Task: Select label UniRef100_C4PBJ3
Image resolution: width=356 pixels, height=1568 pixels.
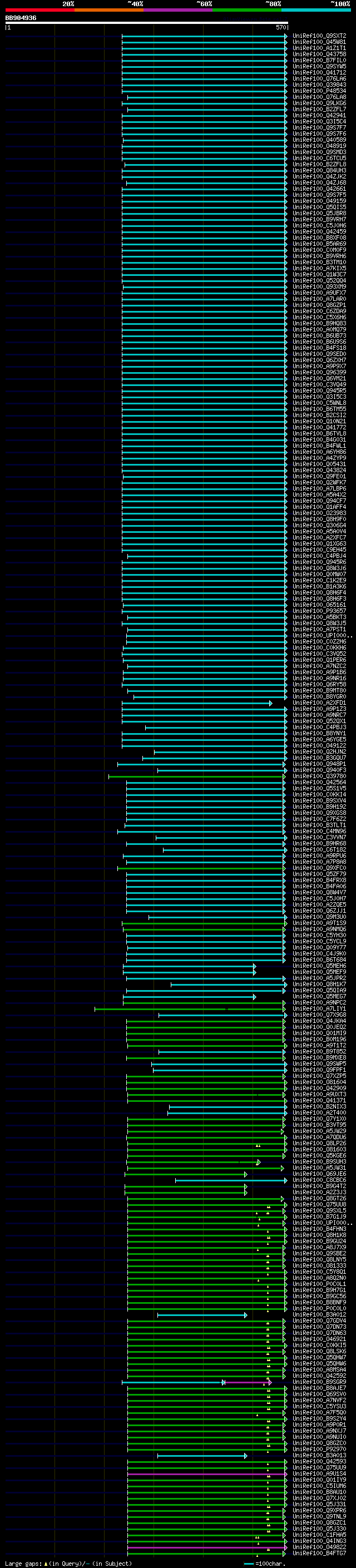Action: tap(319, 728)
